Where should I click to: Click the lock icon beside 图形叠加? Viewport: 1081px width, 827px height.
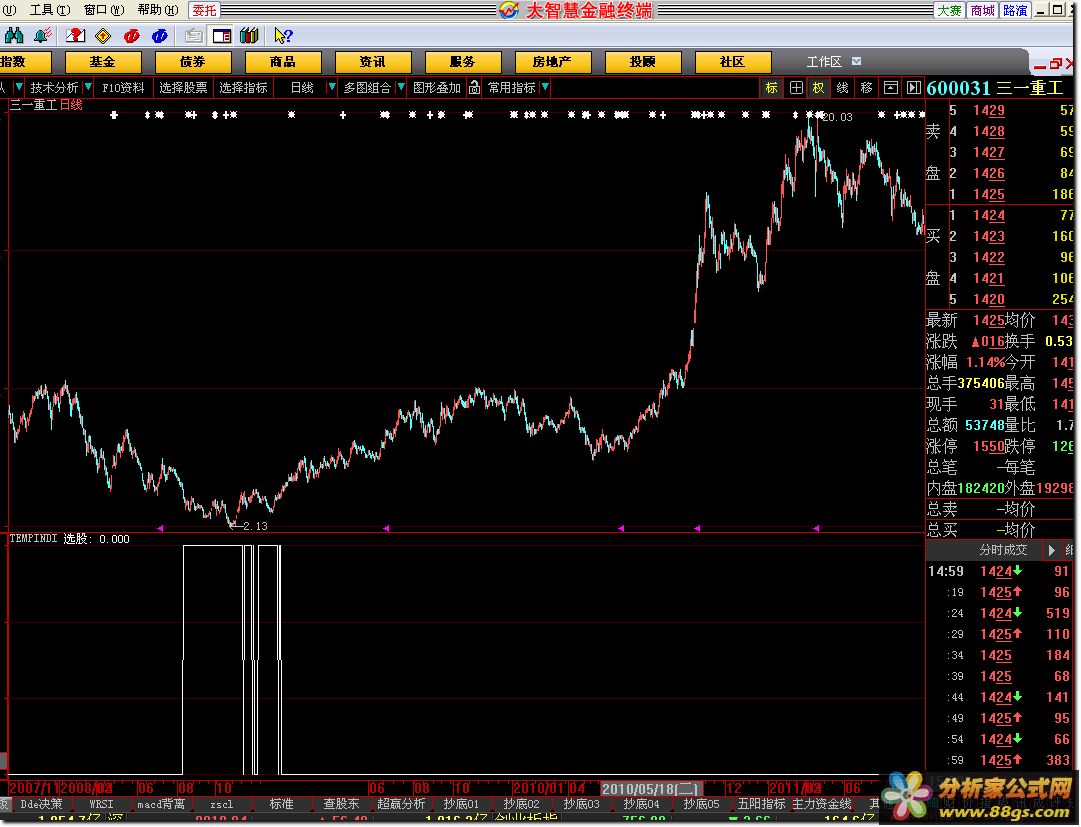[x=474, y=88]
